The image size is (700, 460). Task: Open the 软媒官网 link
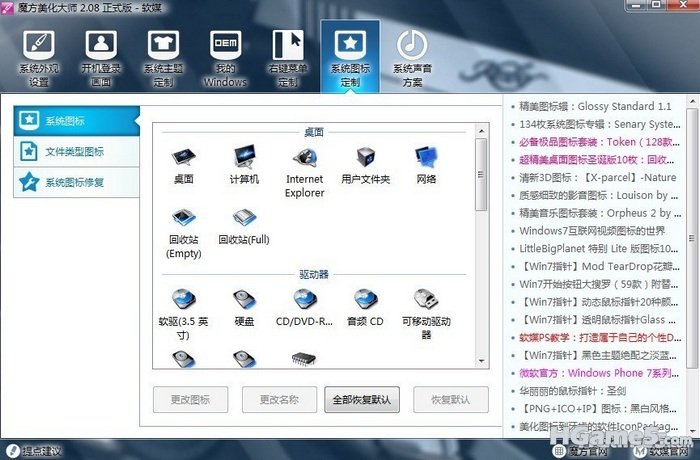[662, 452]
